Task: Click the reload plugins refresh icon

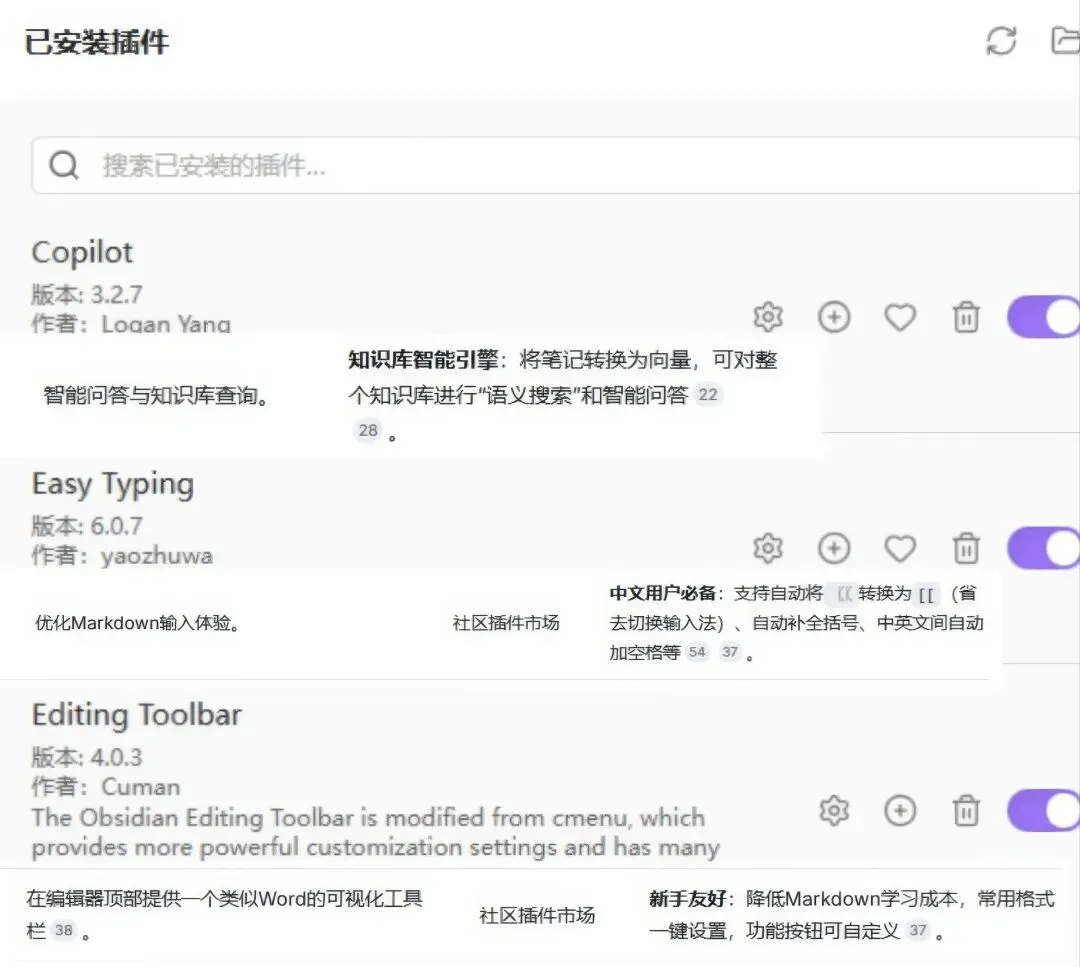Action: (x=1001, y=41)
